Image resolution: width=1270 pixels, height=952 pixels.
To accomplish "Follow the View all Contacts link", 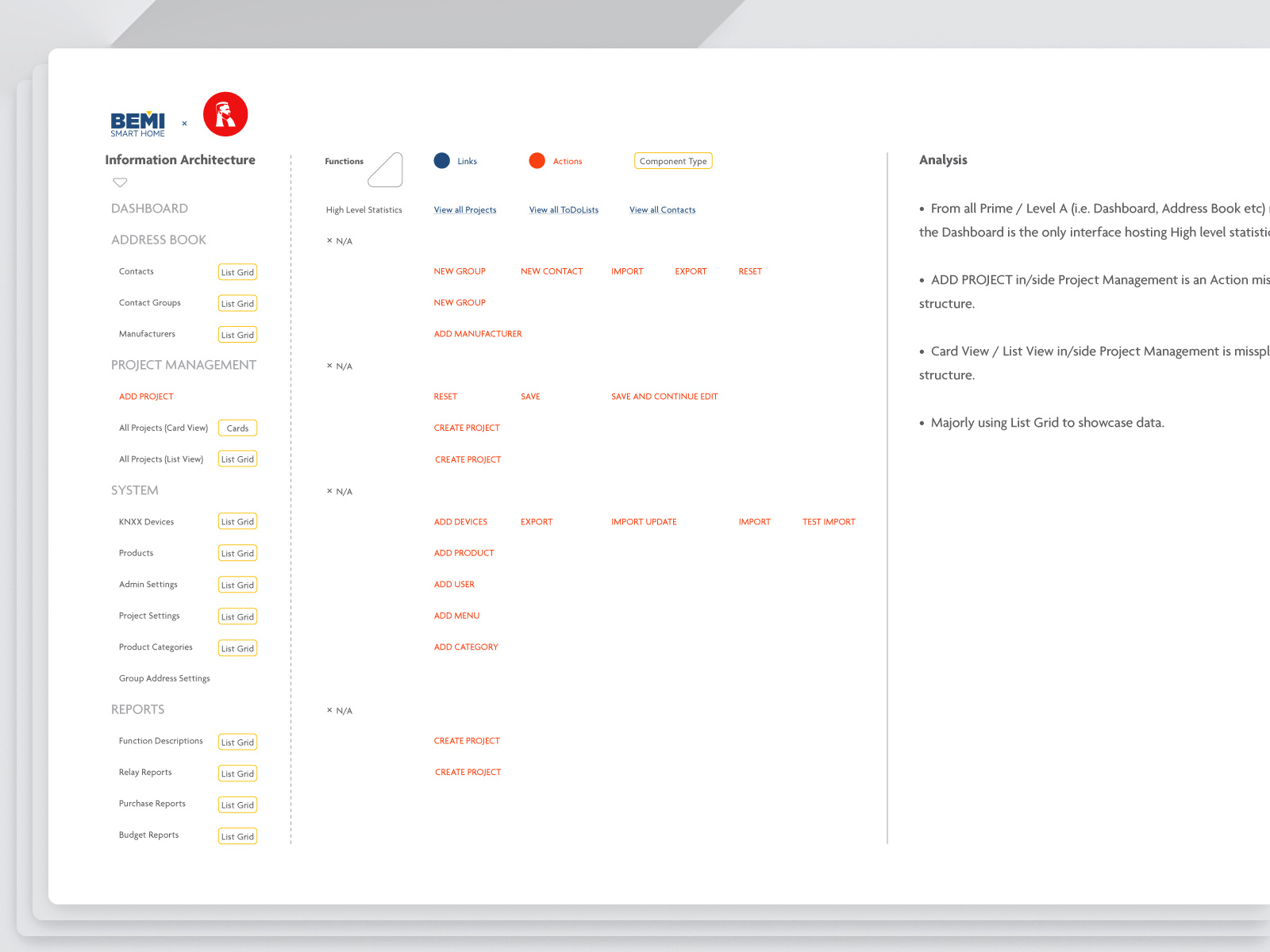I will pyautogui.click(x=663, y=210).
